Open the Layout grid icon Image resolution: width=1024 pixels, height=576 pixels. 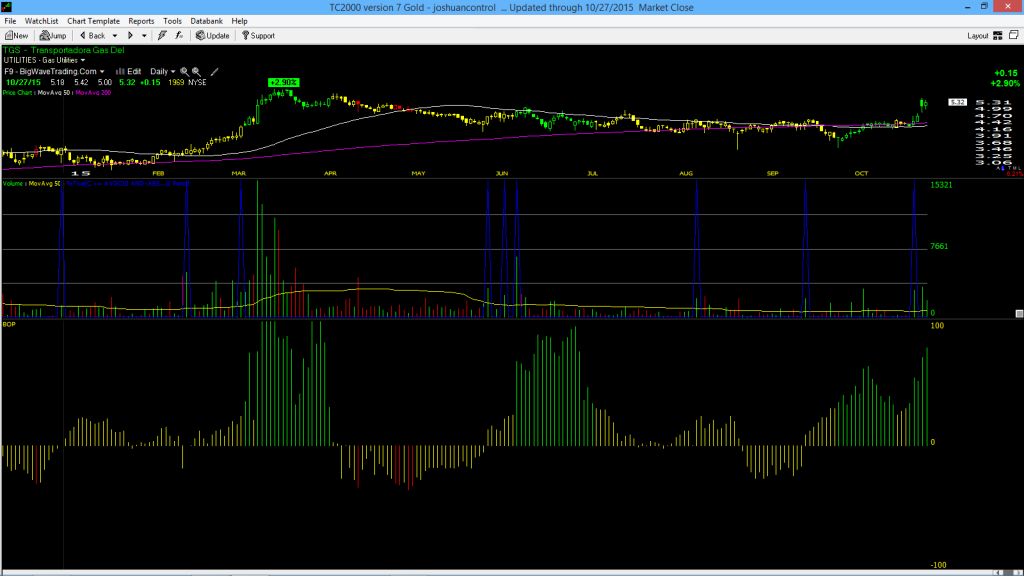pyautogui.click(x=998, y=36)
